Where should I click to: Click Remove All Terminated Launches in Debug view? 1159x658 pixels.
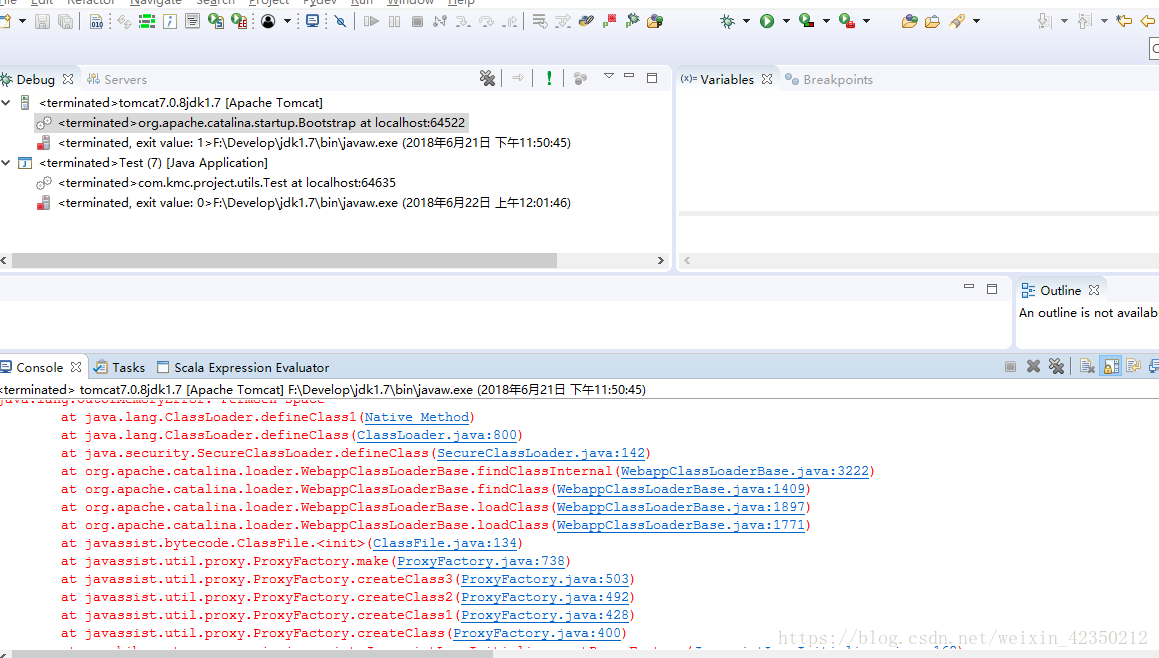pyautogui.click(x=487, y=78)
